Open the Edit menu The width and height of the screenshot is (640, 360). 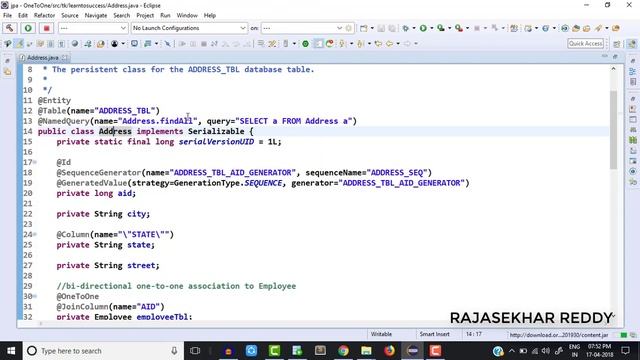click(23, 15)
